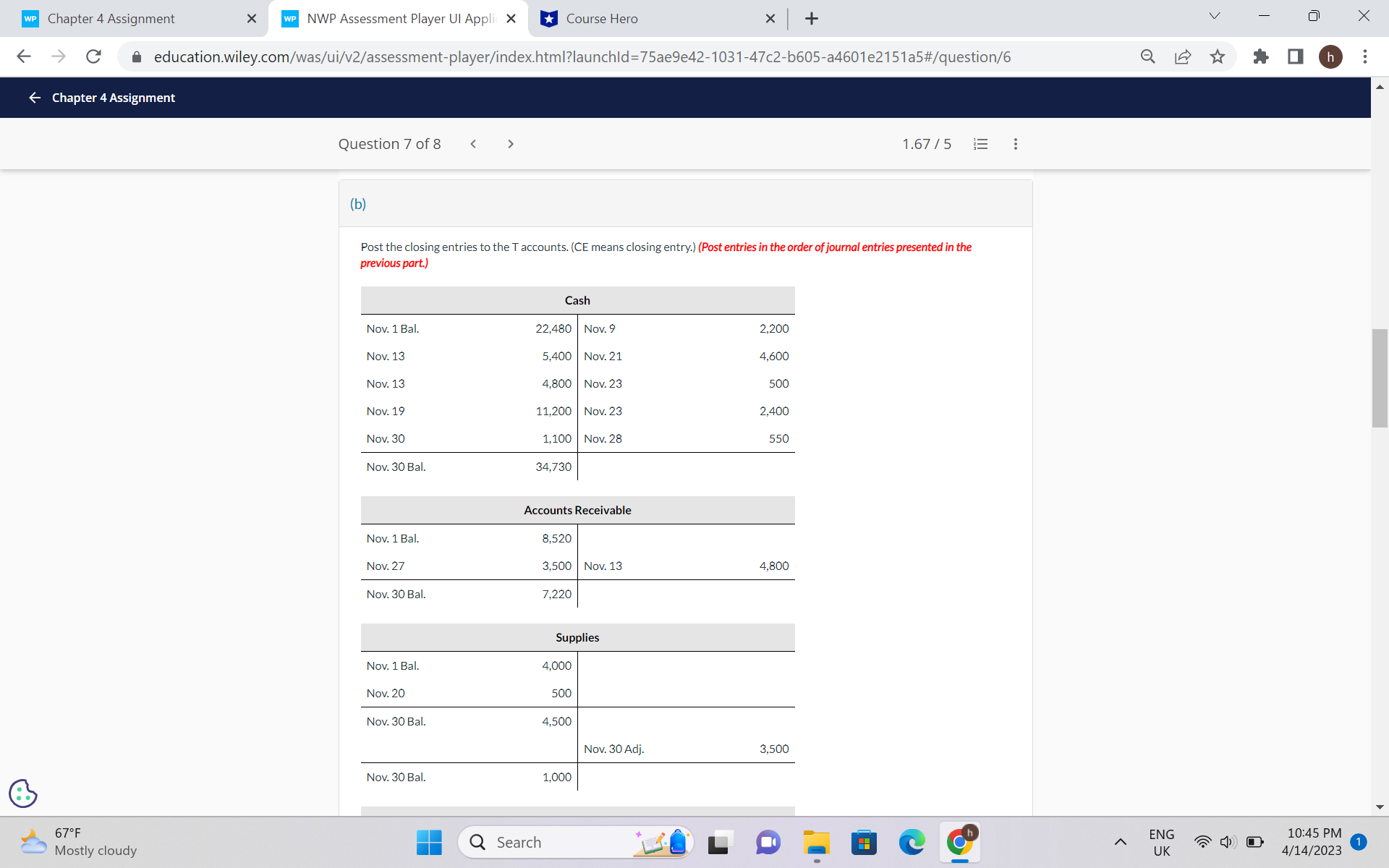Open the Windows Start menu

428,842
